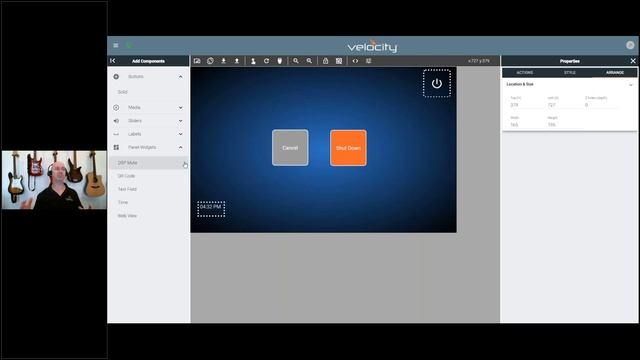Collapse the Panel Widgets section chevron
This screenshot has height=360, width=640.
[x=180, y=147]
